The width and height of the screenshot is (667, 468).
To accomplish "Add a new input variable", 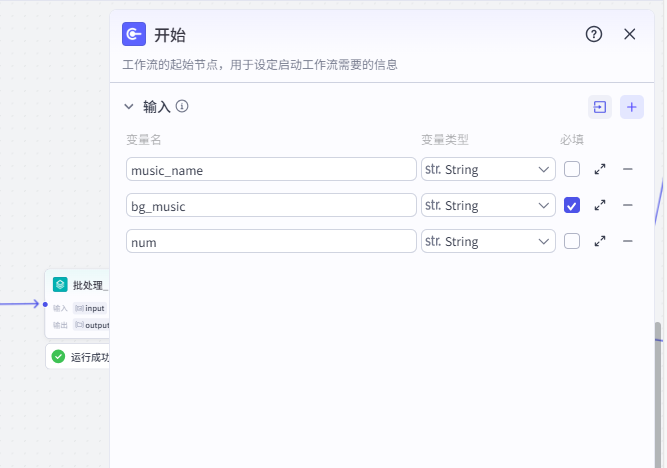I will [631, 107].
